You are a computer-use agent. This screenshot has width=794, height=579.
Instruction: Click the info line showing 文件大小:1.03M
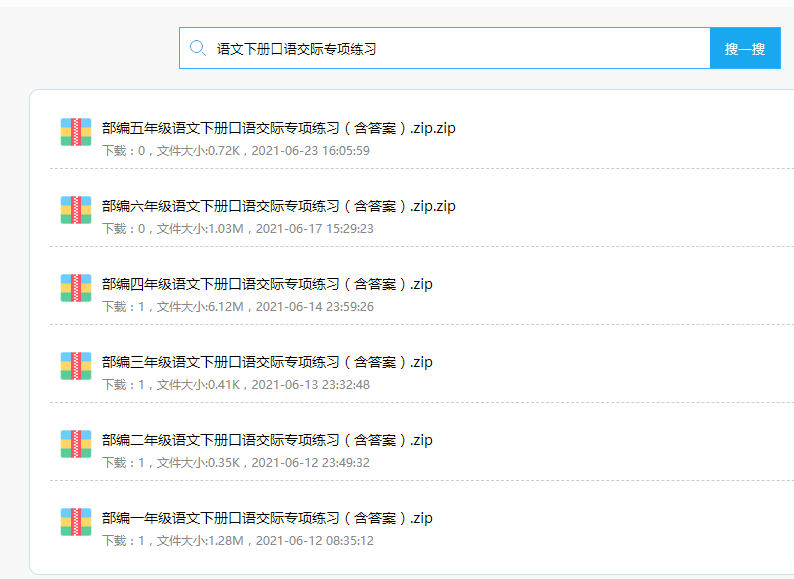click(x=238, y=229)
